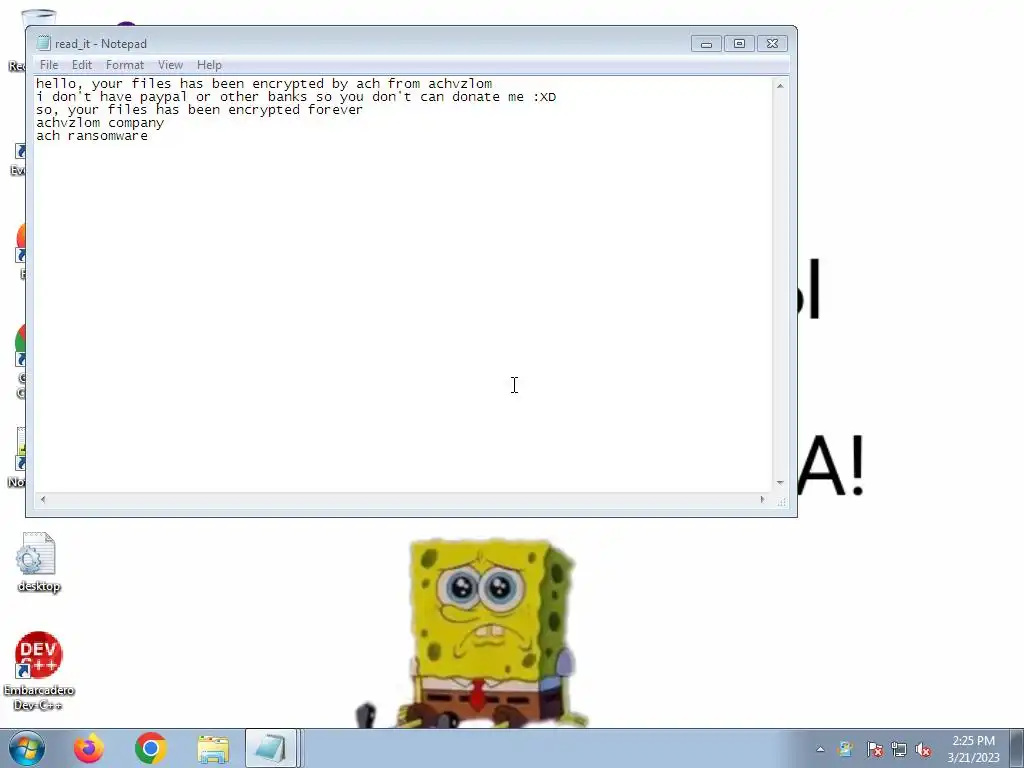
Task: Open the Windows Start button
Action: (x=27, y=748)
